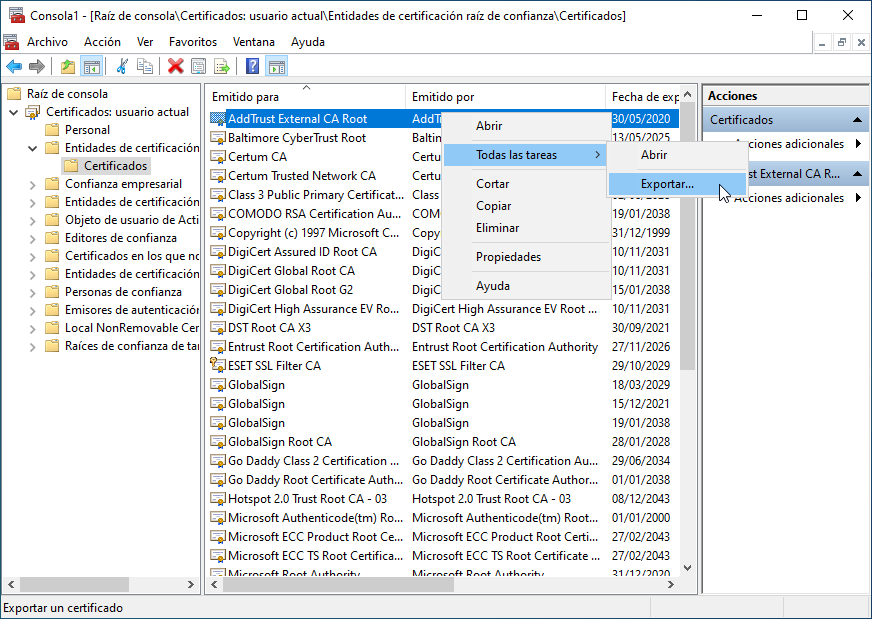Click the certificate list scroll-up arrow

[687, 94]
